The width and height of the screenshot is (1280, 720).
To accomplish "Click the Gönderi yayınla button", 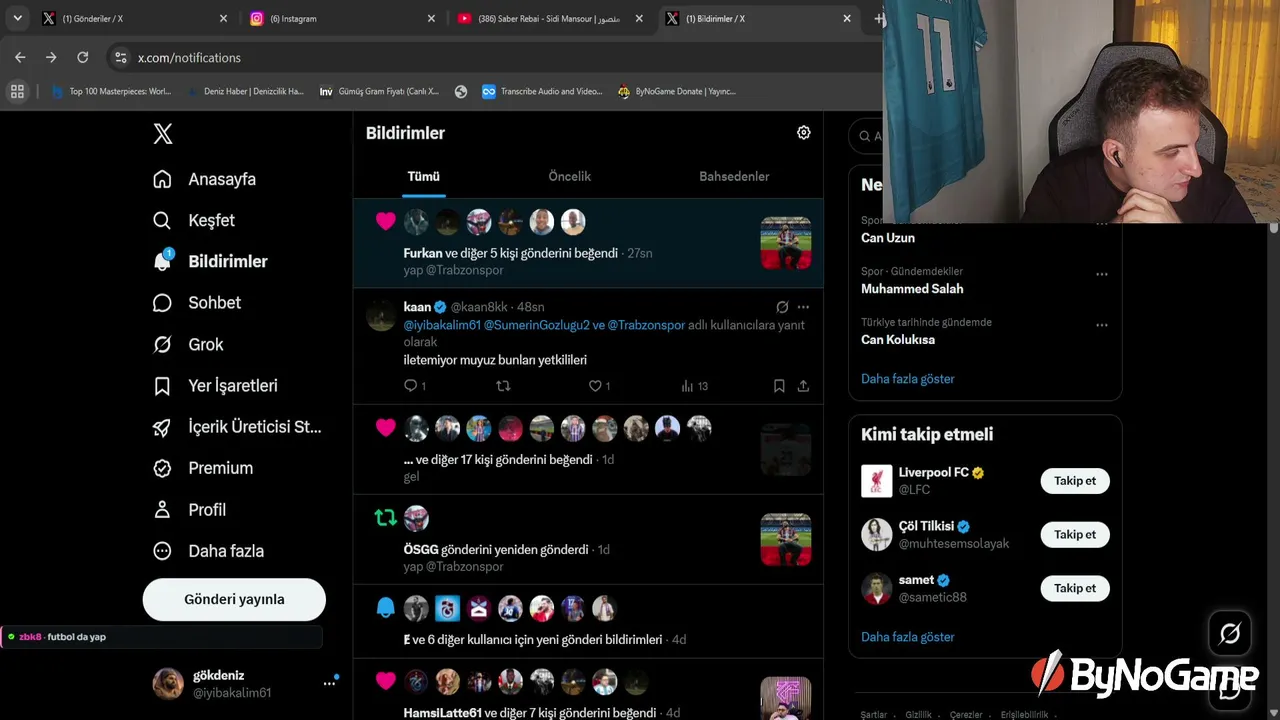I will [x=234, y=599].
